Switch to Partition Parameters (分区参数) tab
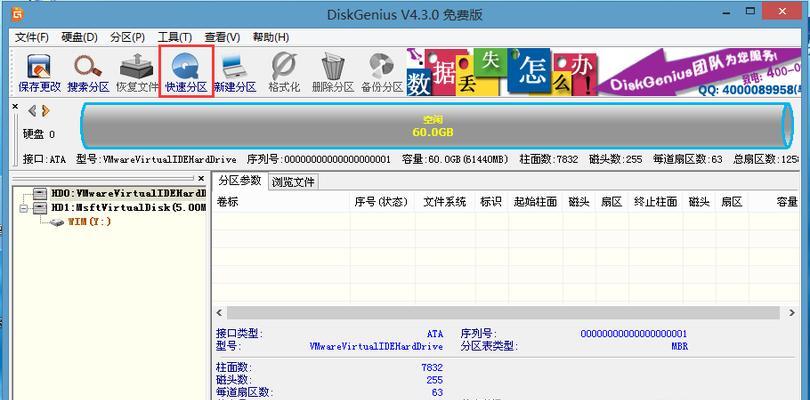 (x=240, y=181)
